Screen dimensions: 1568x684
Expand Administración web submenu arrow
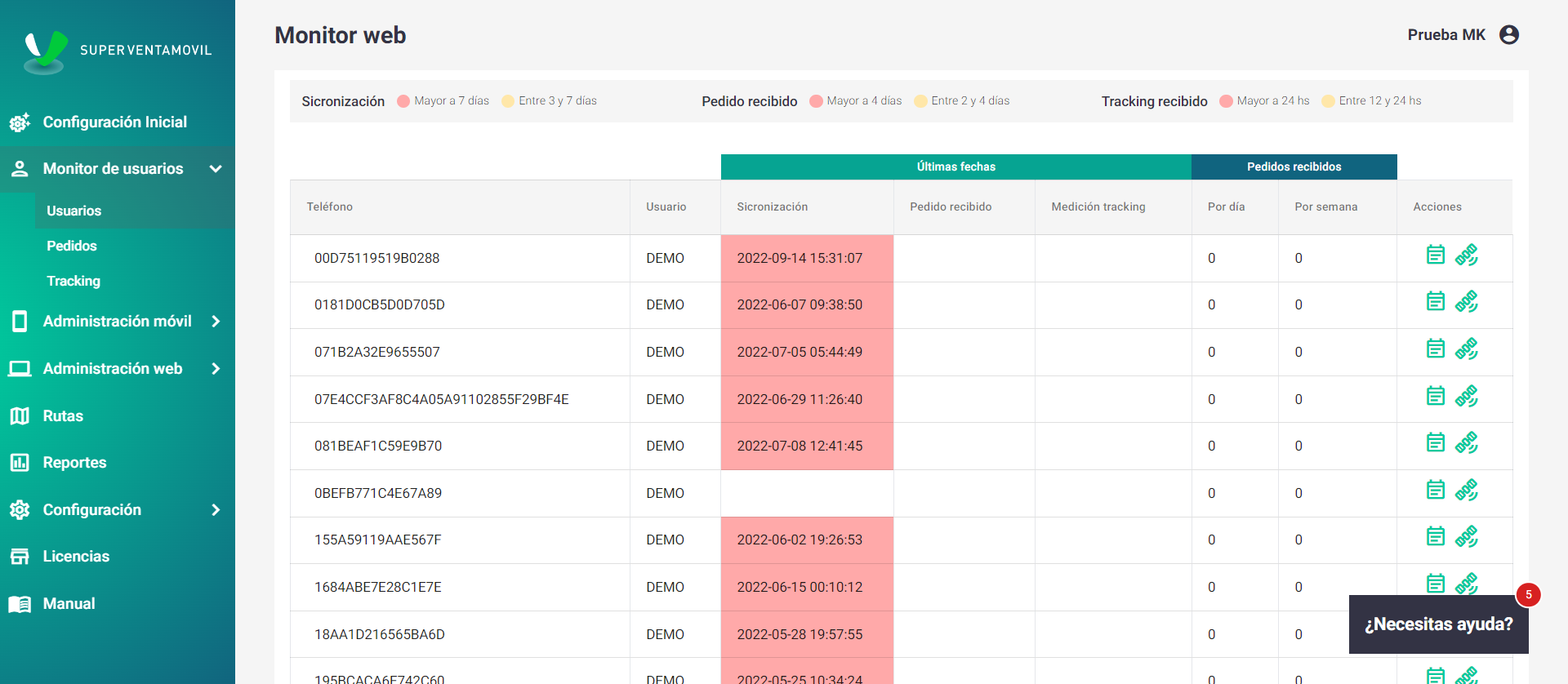(216, 369)
